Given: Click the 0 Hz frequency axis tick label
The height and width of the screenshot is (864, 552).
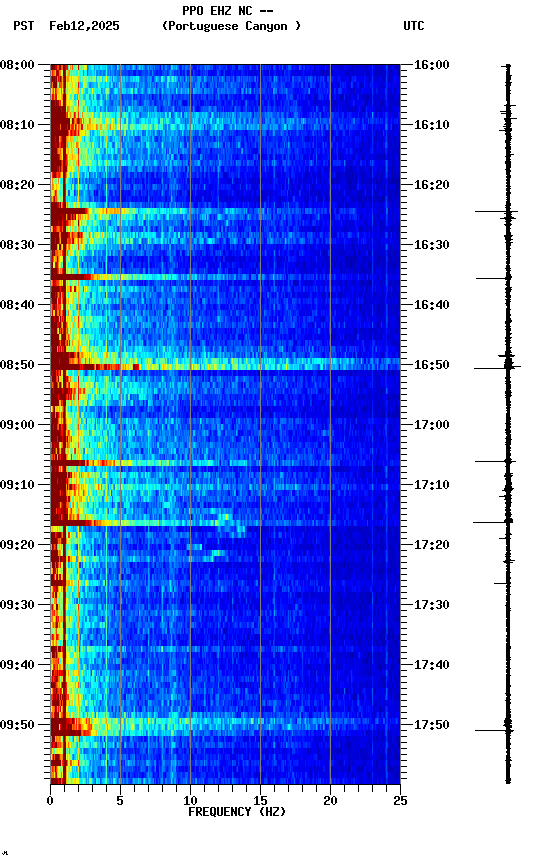Looking at the screenshot, I should pos(50,801).
